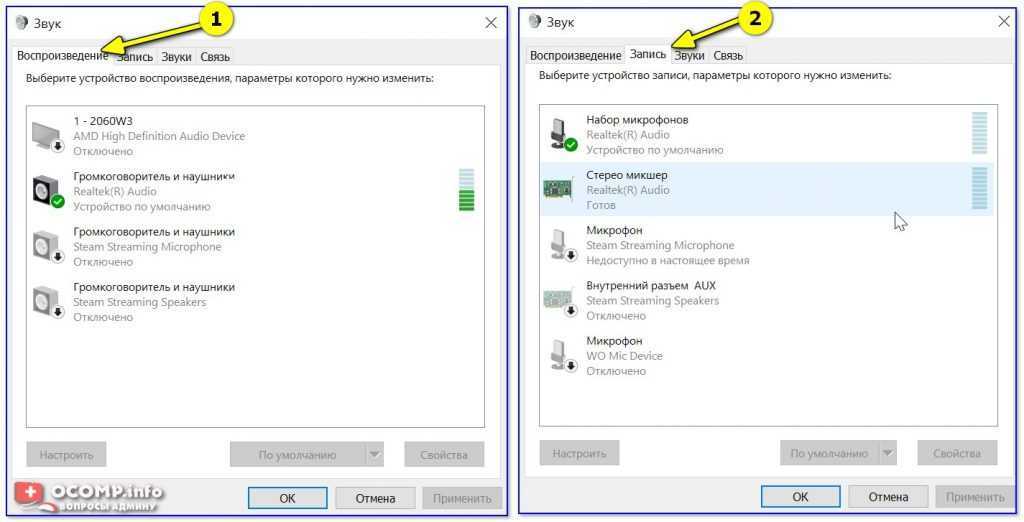Click the Steam Streaming Microphone speaker icon in left window
Viewport: 1024px width, 522px height.
click(x=48, y=247)
